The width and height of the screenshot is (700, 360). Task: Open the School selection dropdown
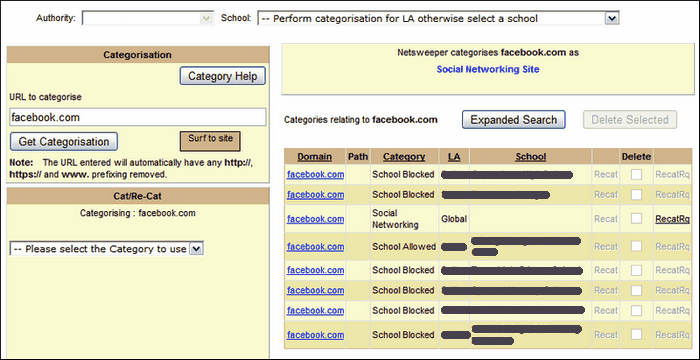[x=438, y=18]
